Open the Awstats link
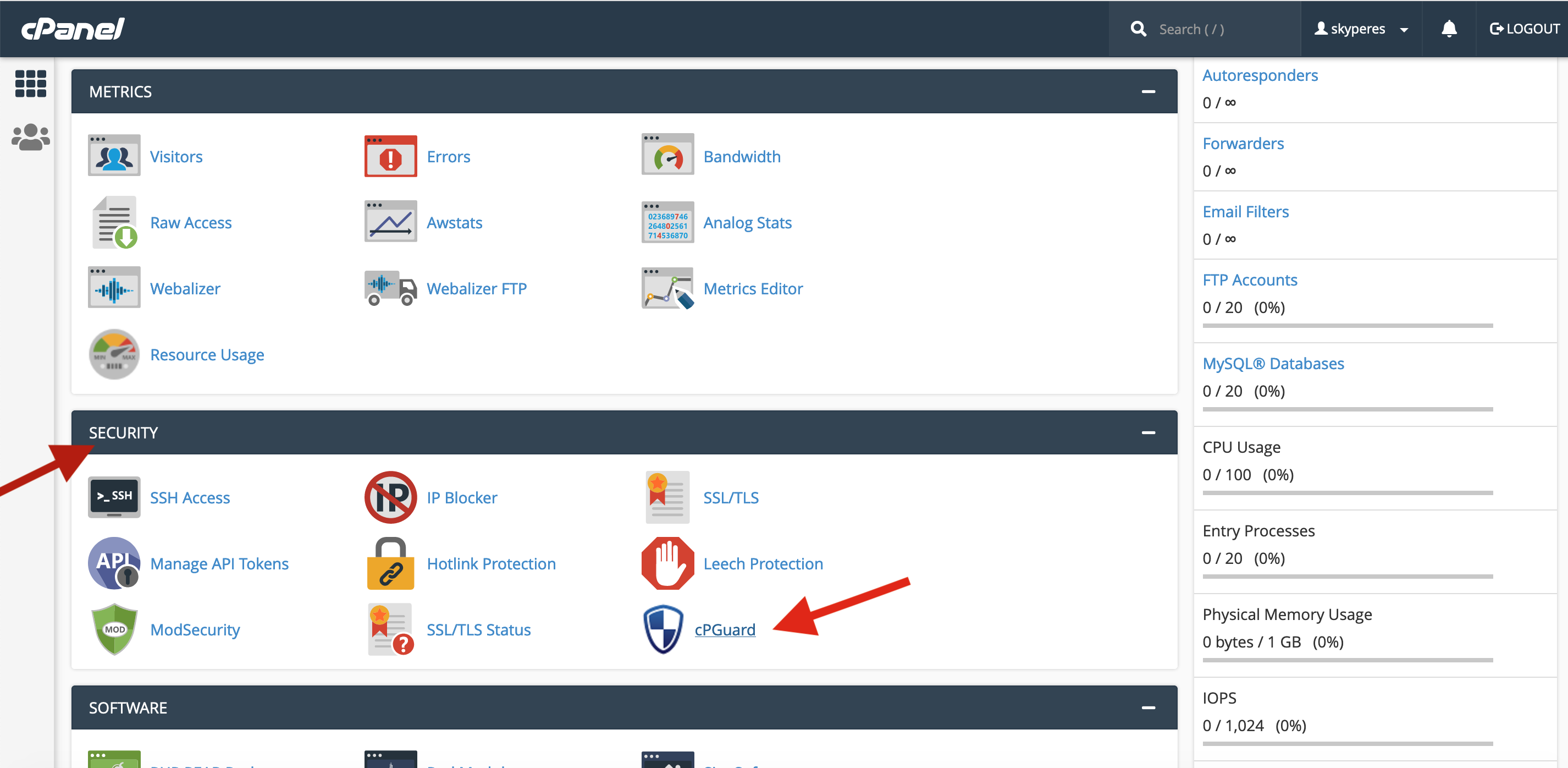The width and height of the screenshot is (1568, 768). coord(454,223)
